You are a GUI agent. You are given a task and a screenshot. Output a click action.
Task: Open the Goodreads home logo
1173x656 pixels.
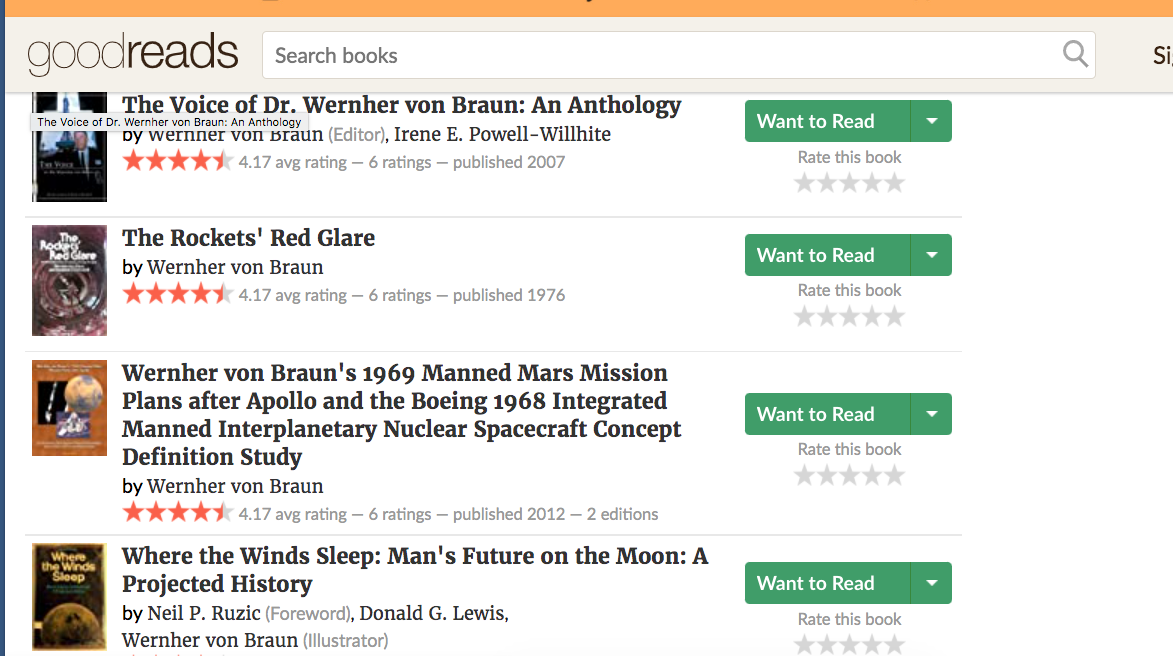click(x=133, y=54)
